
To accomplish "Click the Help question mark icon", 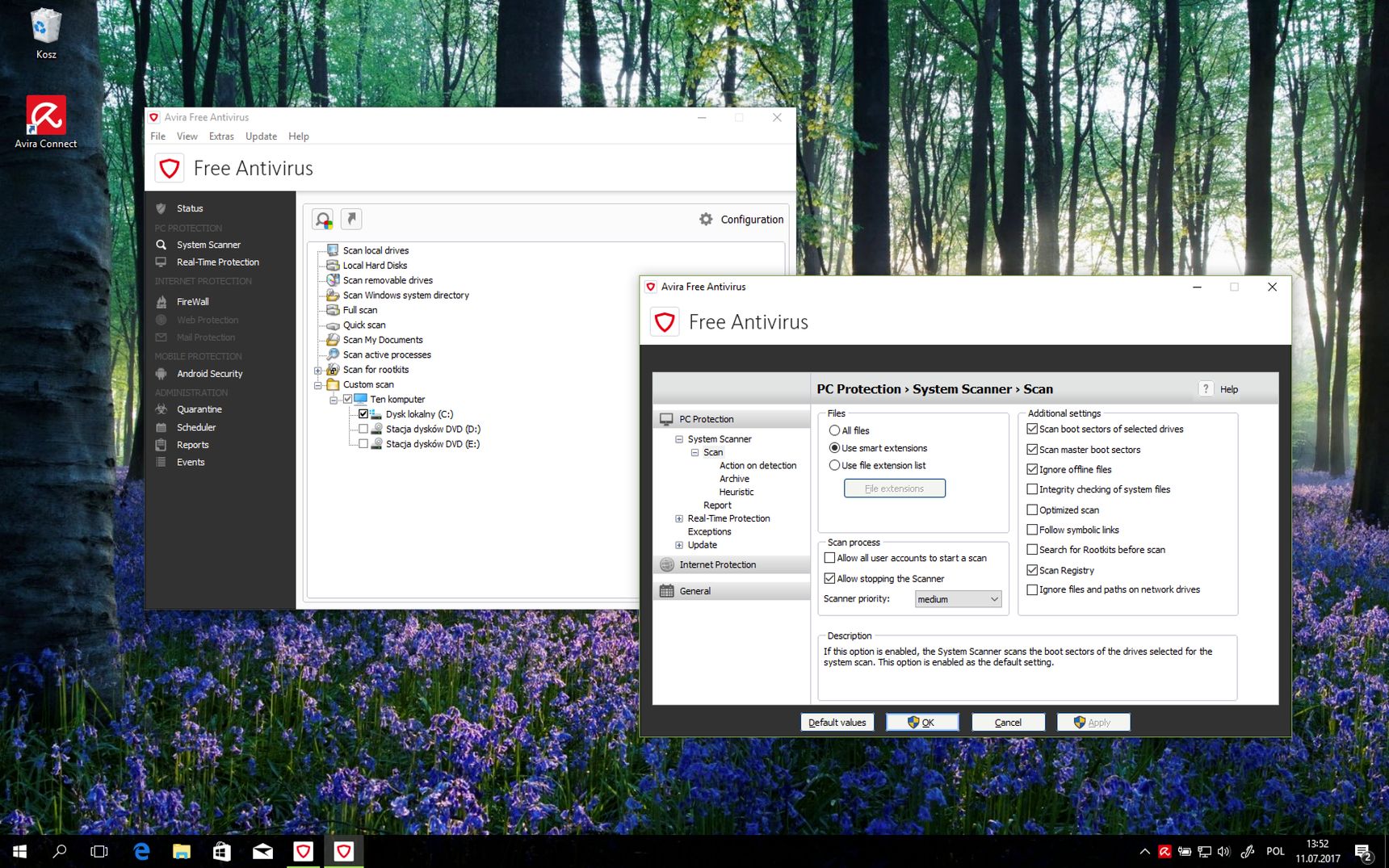I will pos(1206,389).
